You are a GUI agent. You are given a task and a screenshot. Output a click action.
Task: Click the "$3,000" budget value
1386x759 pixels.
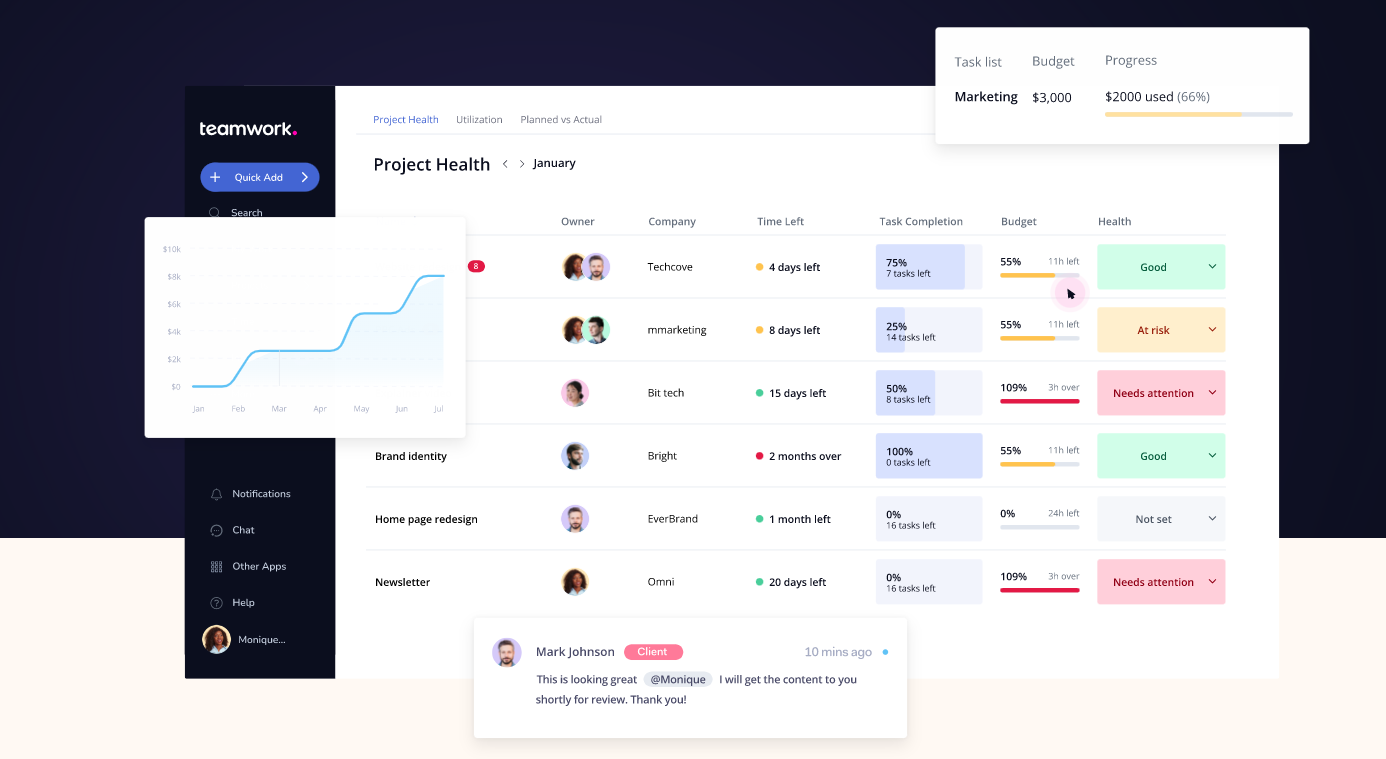click(x=1052, y=97)
